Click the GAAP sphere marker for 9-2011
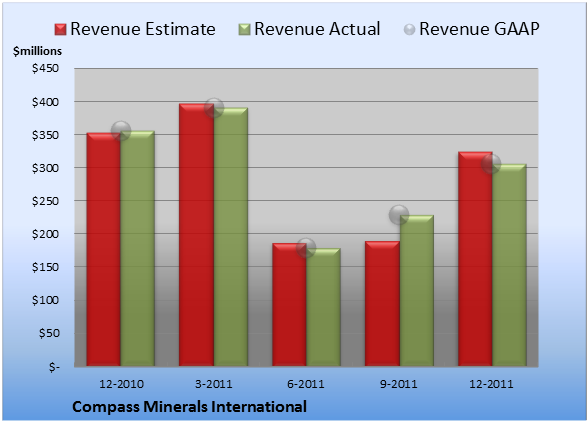This screenshot has height=422, width=588. 399,215
